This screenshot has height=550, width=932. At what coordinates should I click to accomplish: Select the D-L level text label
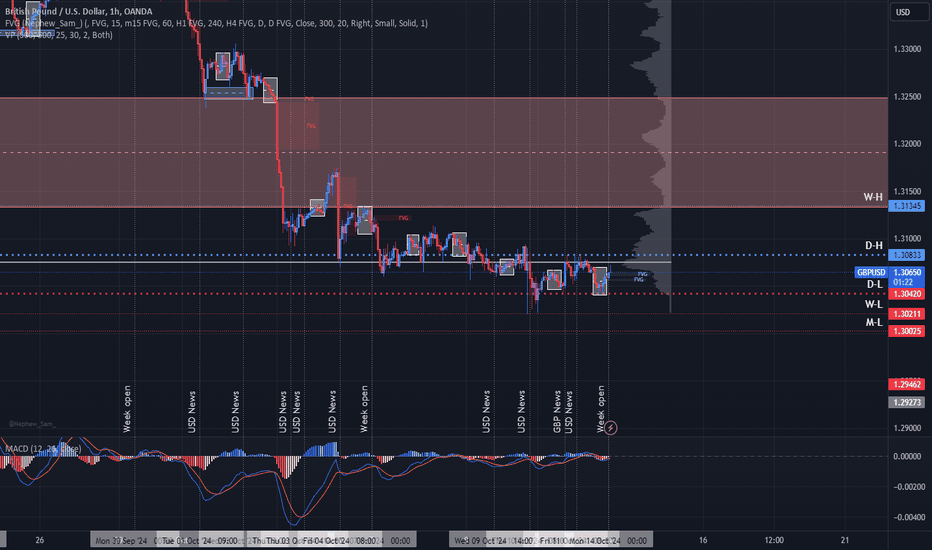(874, 284)
